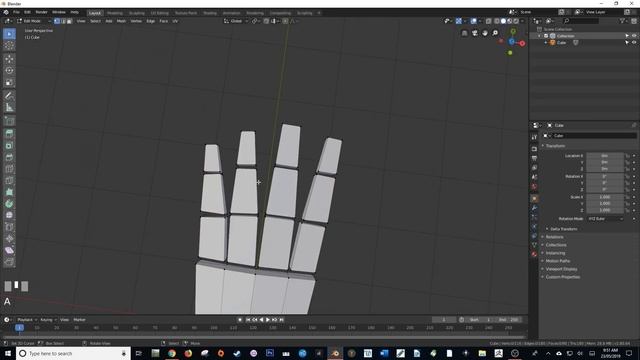This screenshot has height=360, width=640.
Task: Activate the Smooth vertices tool
Action: (9, 215)
